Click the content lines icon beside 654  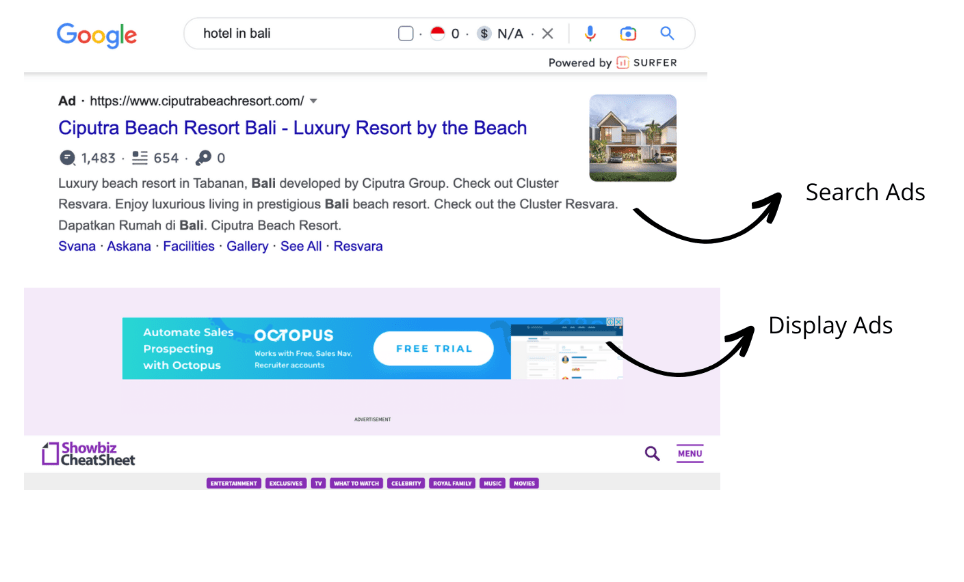coord(140,158)
